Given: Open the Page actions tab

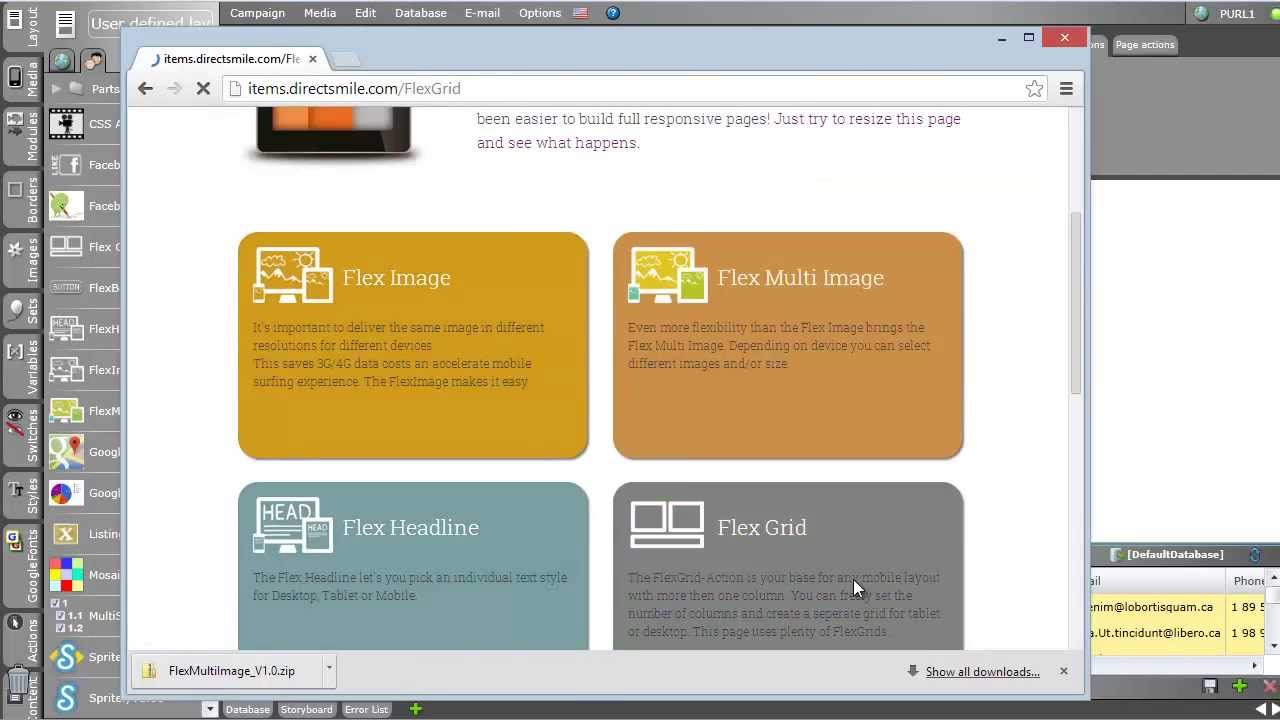Looking at the screenshot, I should tap(1145, 45).
